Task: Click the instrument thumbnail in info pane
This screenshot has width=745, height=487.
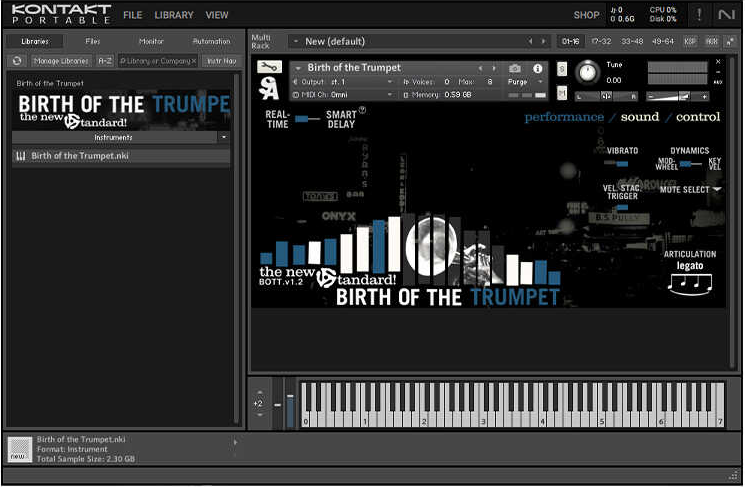Action: click(x=20, y=449)
